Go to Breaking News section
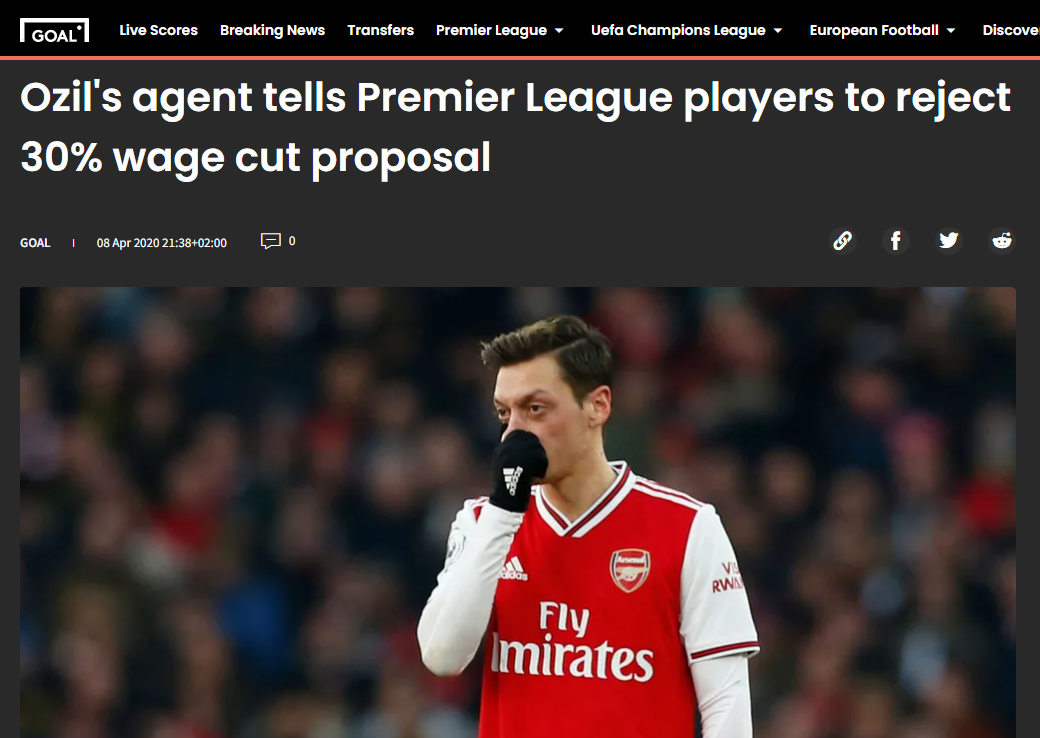The height and width of the screenshot is (738, 1040). click(x=273, y=31)
